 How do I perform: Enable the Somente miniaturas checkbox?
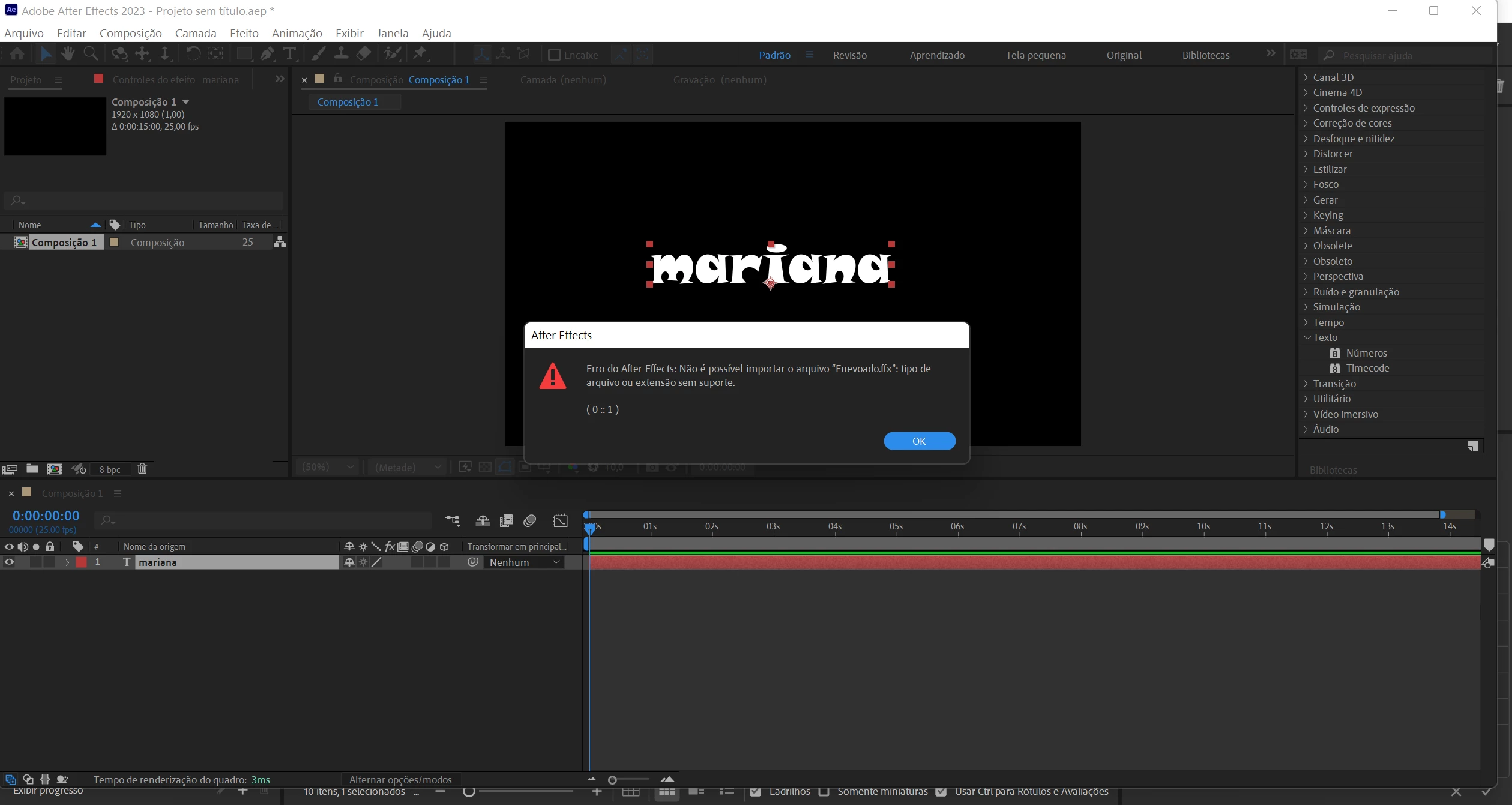(x=824, y=792)
